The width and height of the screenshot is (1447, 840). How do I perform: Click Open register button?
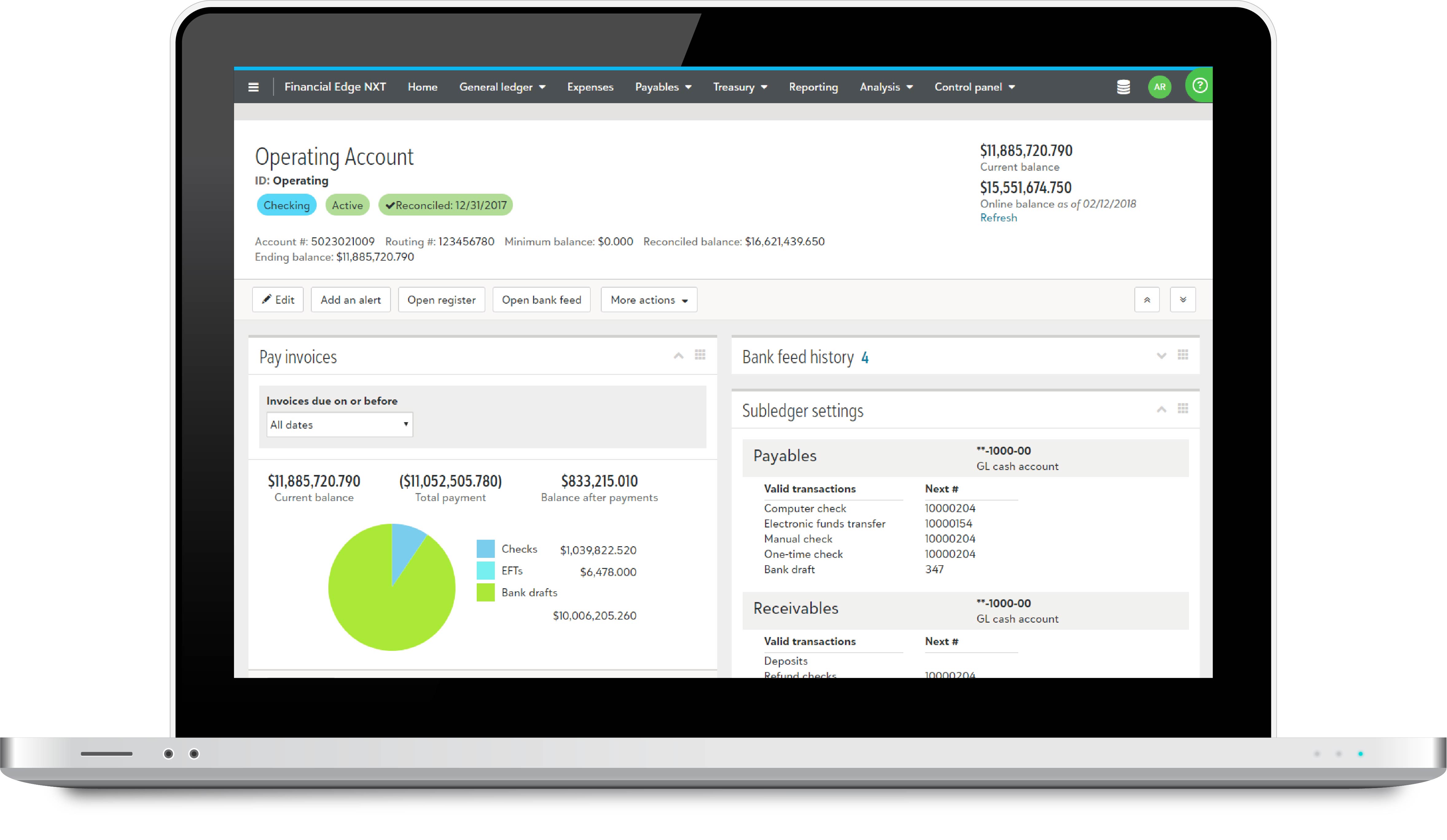coord(442,300)
